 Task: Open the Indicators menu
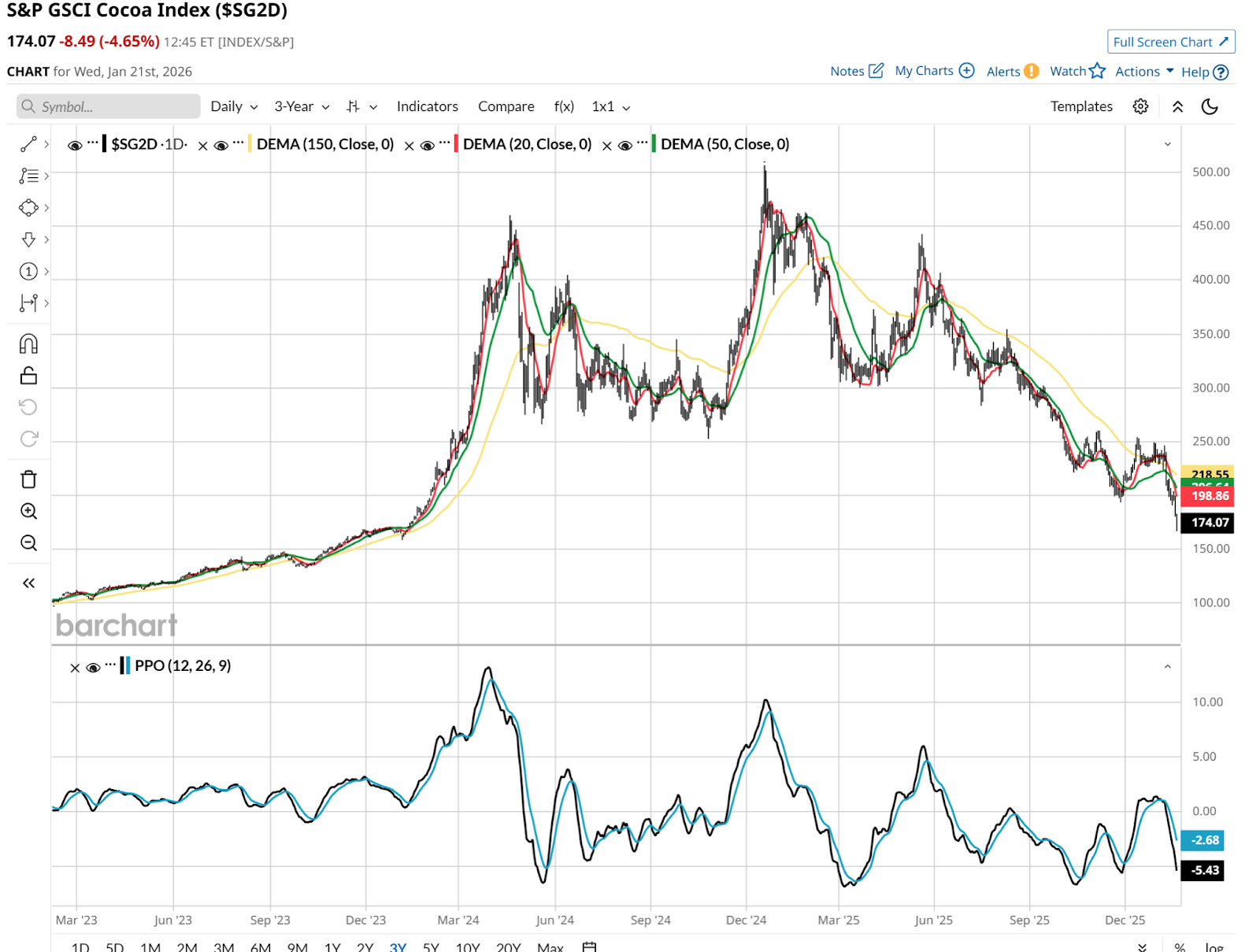coord(427,106)
